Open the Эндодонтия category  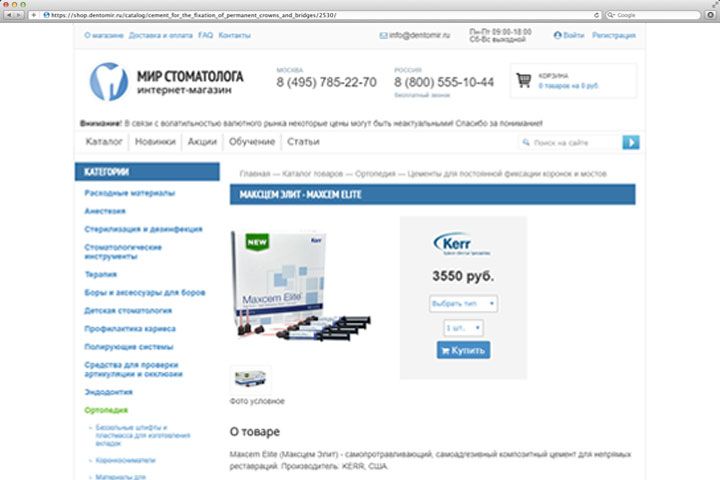point(108,392)
